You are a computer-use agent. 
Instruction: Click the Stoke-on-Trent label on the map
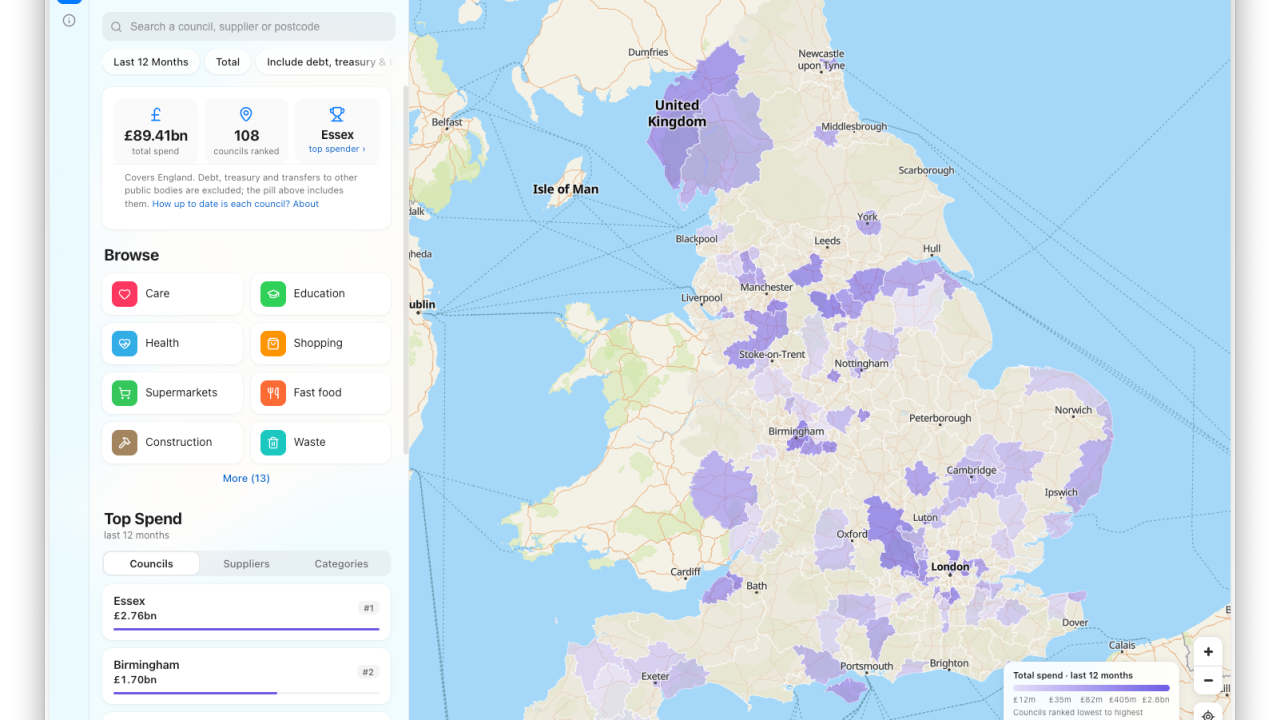(772, 355)
